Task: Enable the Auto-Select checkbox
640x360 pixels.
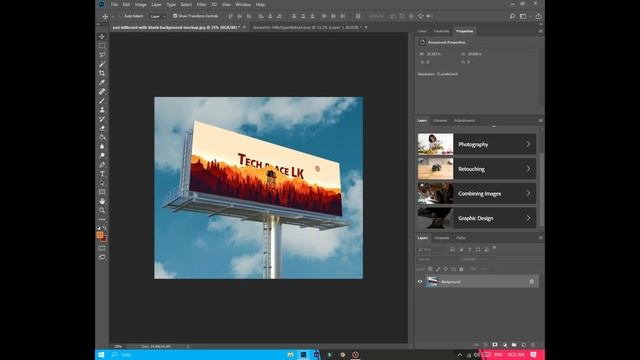Action: click(121, 16)
